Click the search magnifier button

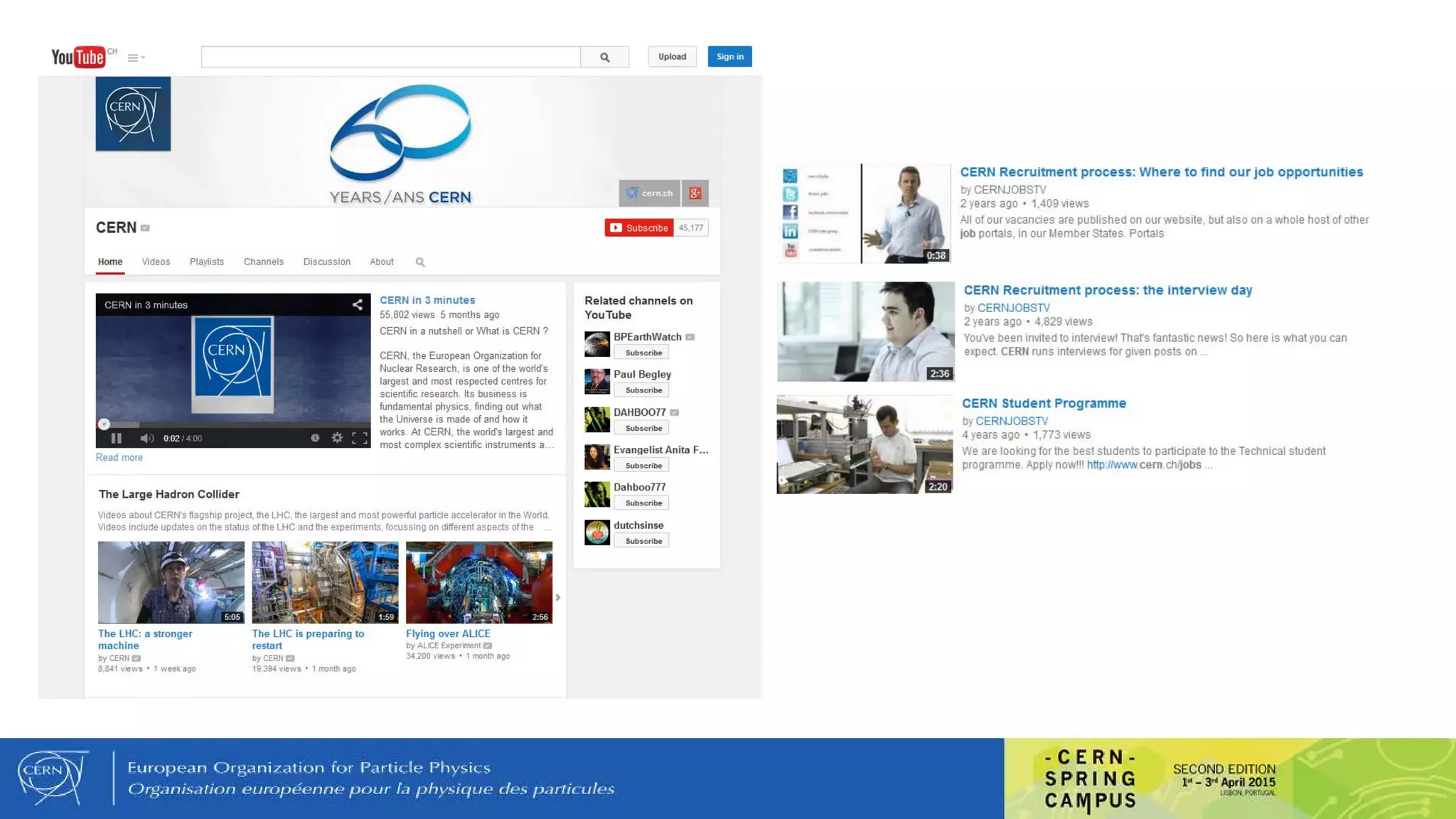(604, 57)
